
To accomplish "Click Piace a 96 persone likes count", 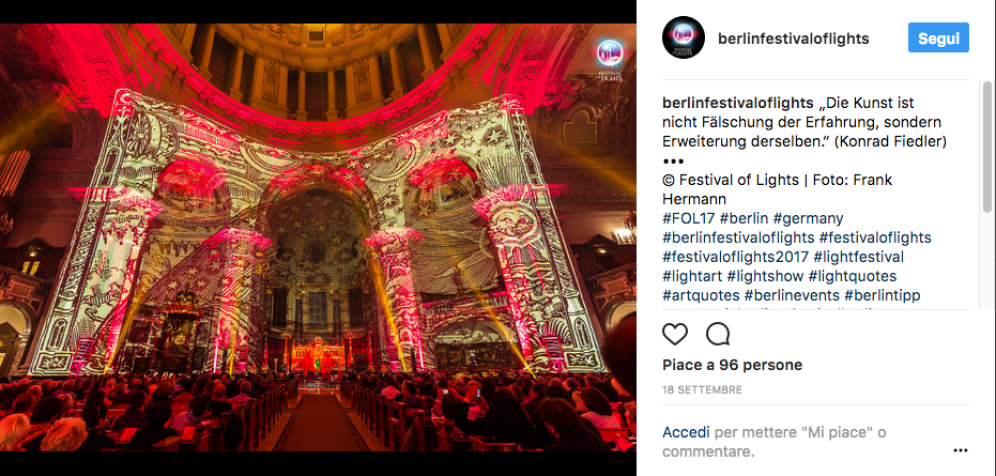I will coord(732,365).
